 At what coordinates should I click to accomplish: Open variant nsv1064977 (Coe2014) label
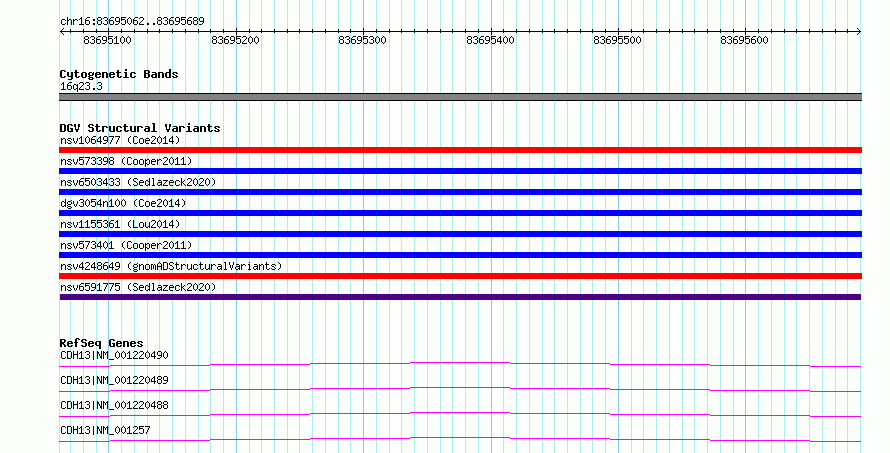[120, 140]
